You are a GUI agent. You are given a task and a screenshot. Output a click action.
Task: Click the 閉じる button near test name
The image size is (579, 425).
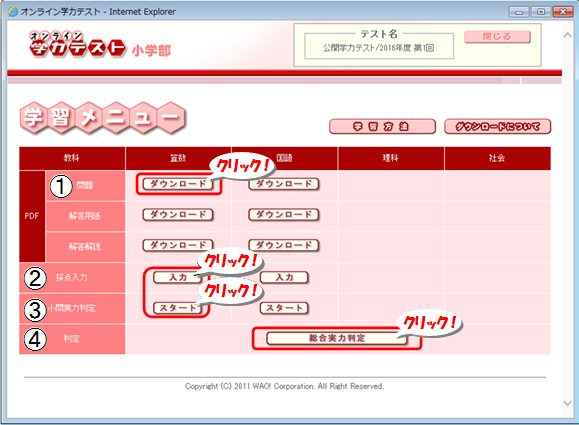pos(497,37)
